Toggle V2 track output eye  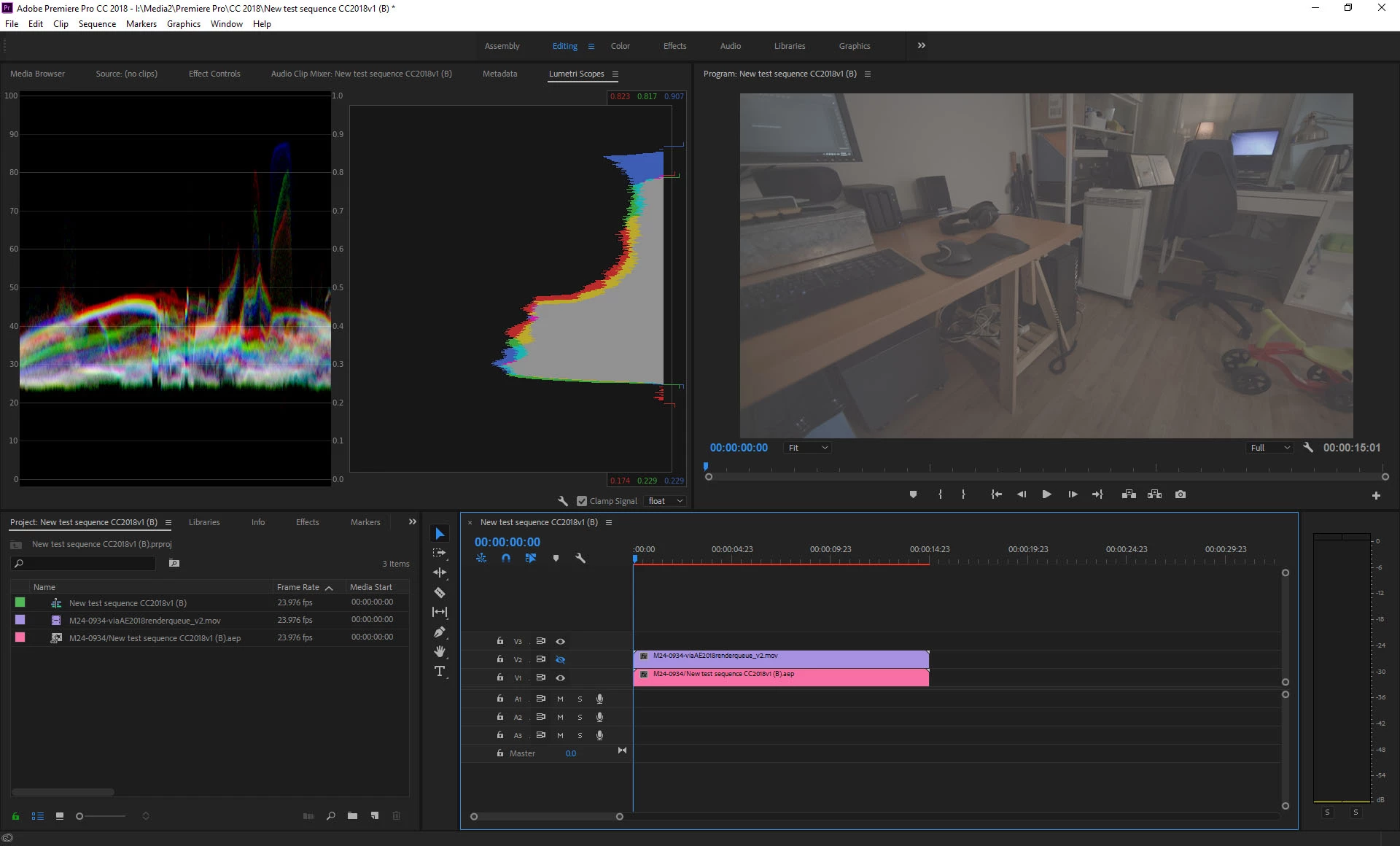tap(560, 659)
